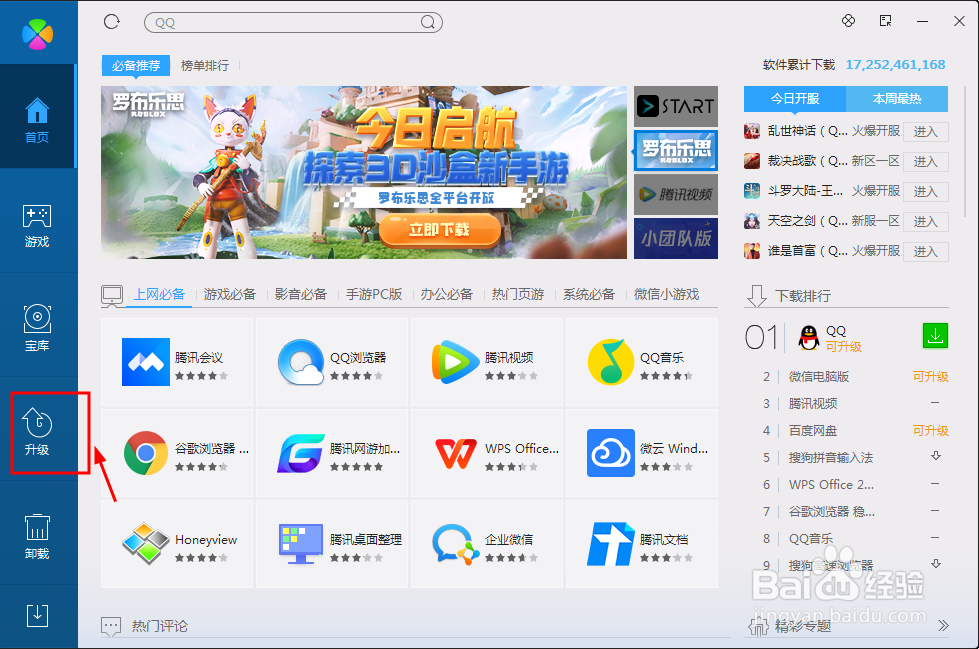Click 进入 button for 裁决战歌
The width and height of the screenshot is (979, 649).
click(x=926, y=162)
